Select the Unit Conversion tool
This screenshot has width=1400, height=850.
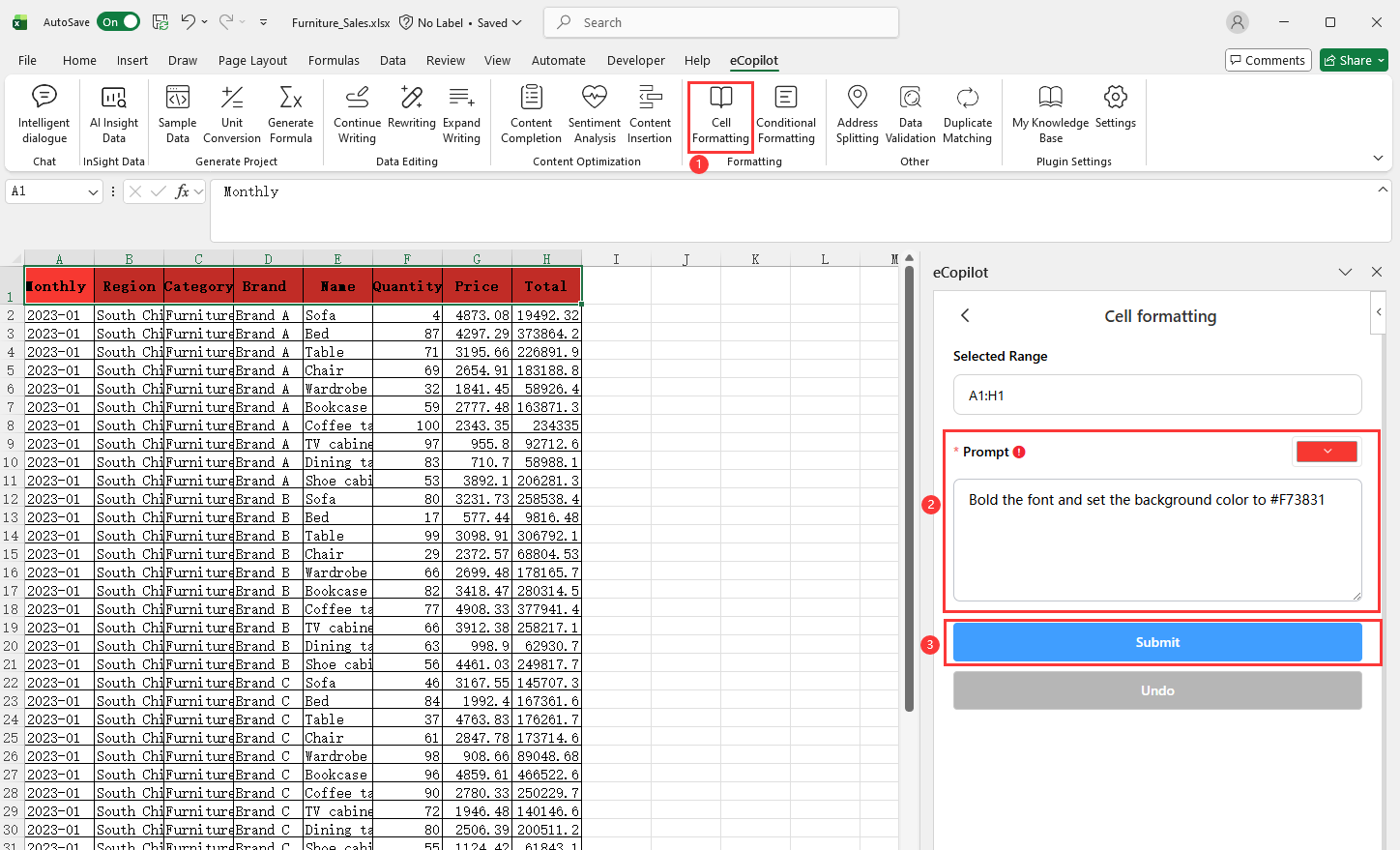coord(232,114)
